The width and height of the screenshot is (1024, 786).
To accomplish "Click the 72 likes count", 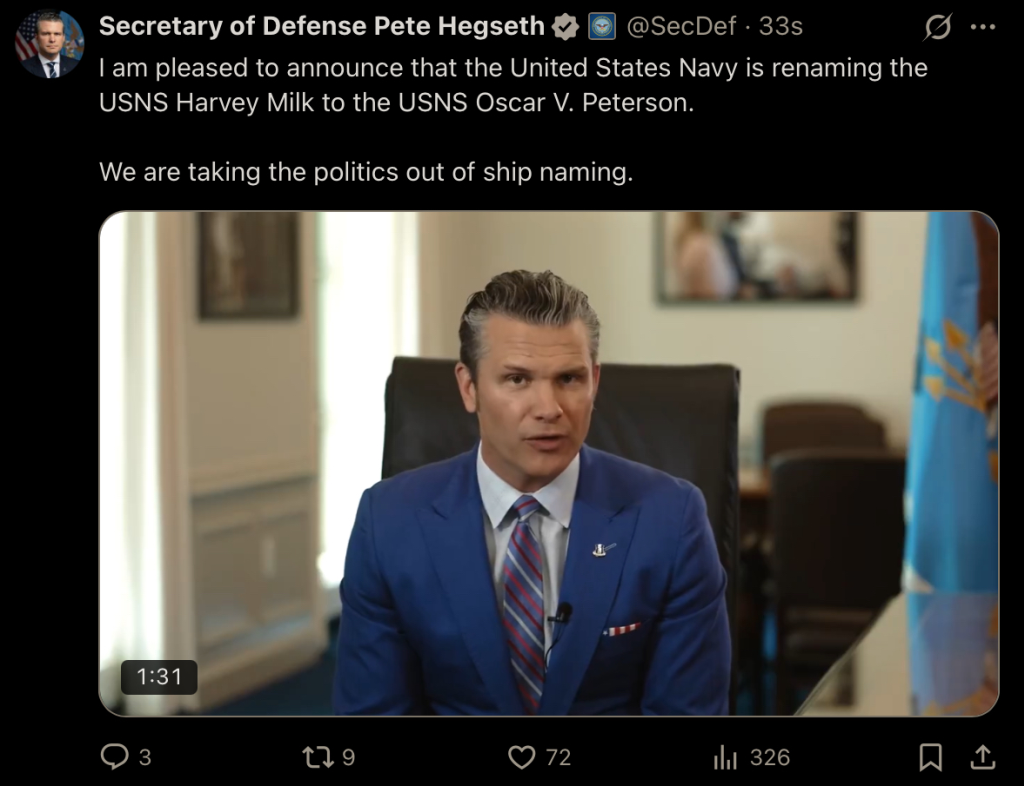I will click(558, 758).
